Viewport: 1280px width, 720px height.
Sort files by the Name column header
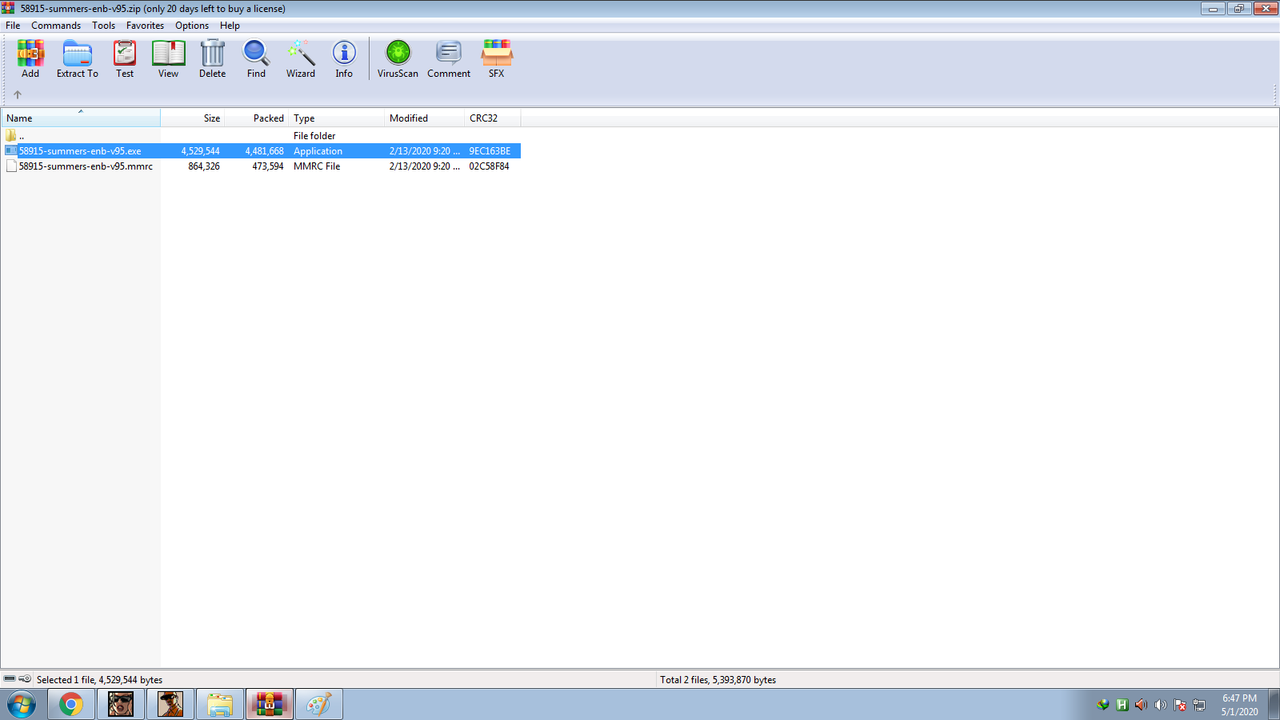(x=80, y=118)
